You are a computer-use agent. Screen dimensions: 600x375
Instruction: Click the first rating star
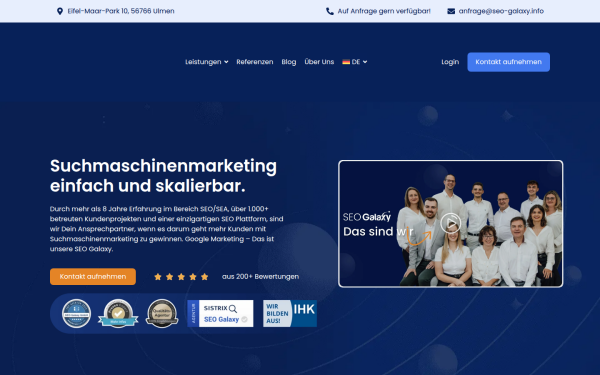[x=158, y=277]
